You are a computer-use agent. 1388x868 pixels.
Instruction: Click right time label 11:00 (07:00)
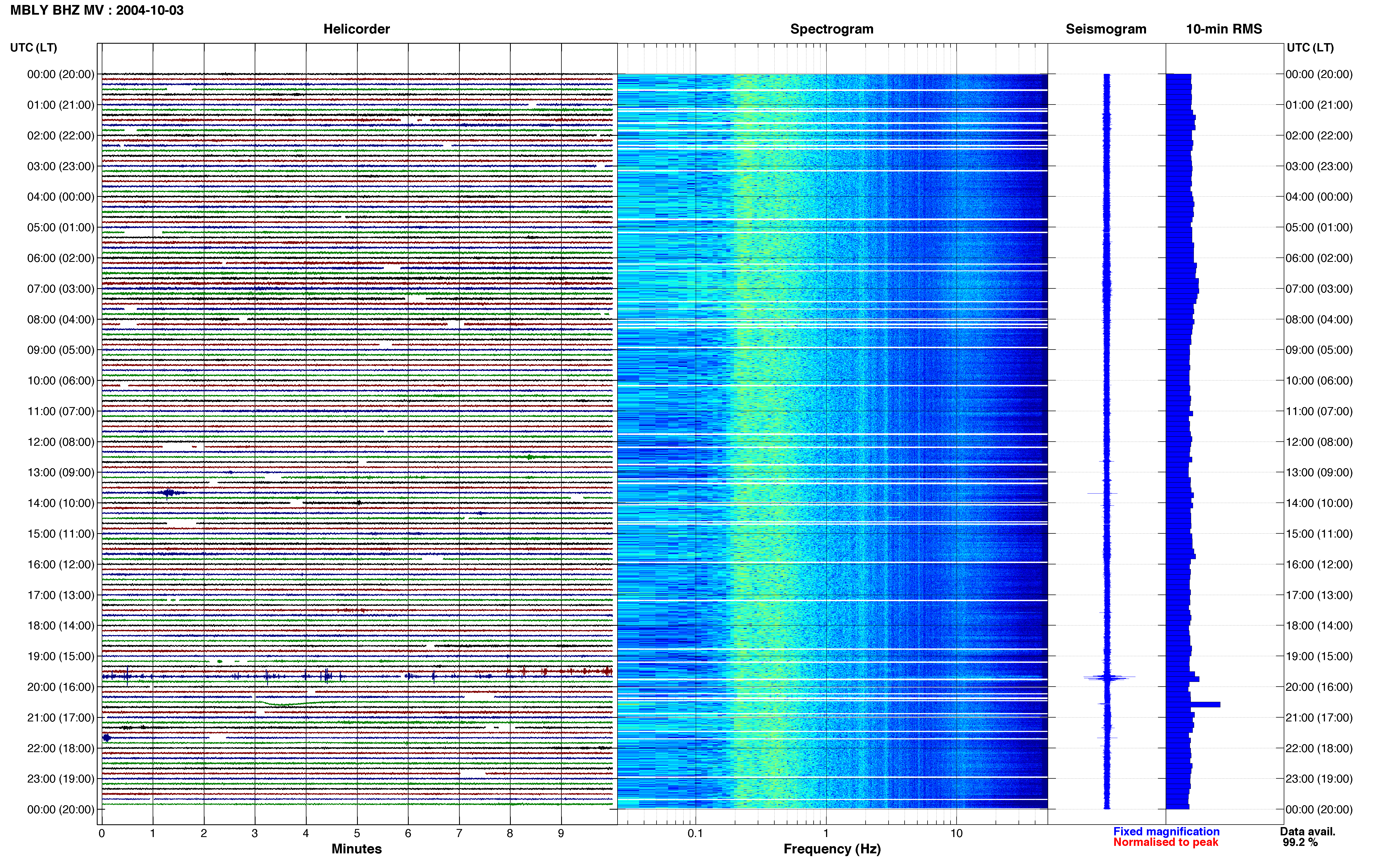point(1319,411)
